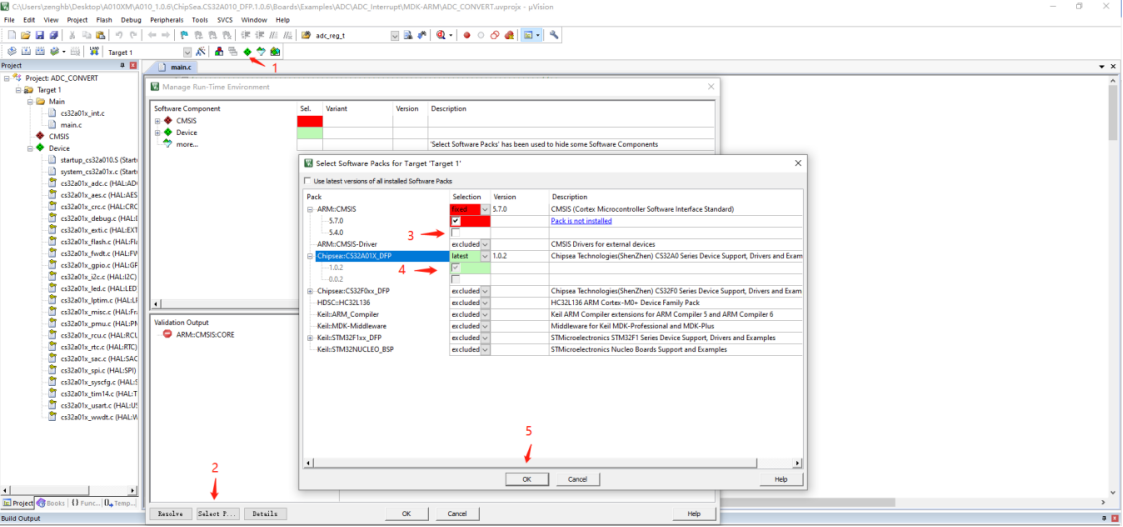This screenshot has width=1123, height=527.
Task: Click the Pack Installer toolbar icon
Action: (274, 51)
